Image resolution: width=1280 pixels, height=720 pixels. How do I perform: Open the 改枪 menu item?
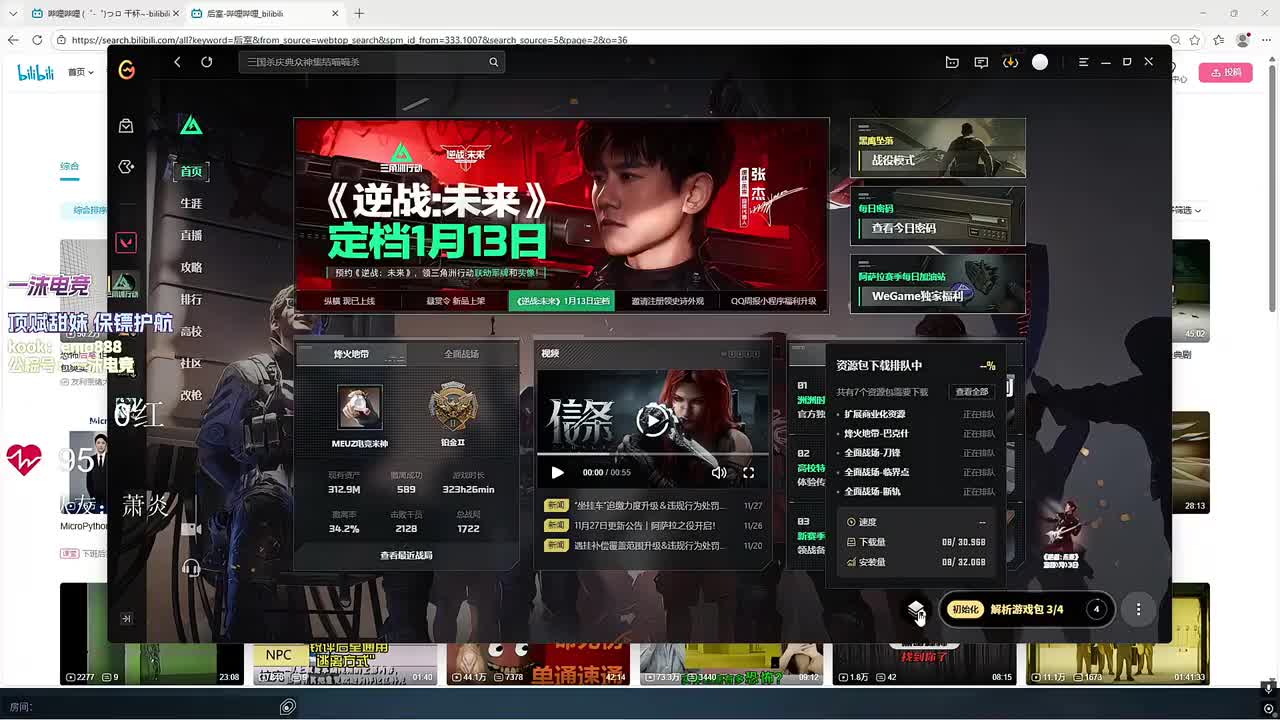[191, 395]
